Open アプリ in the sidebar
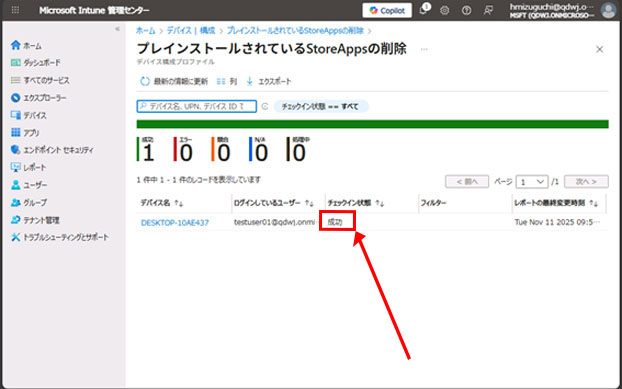The height and width of the screenshot is (389, 622). tap(25, 133)
